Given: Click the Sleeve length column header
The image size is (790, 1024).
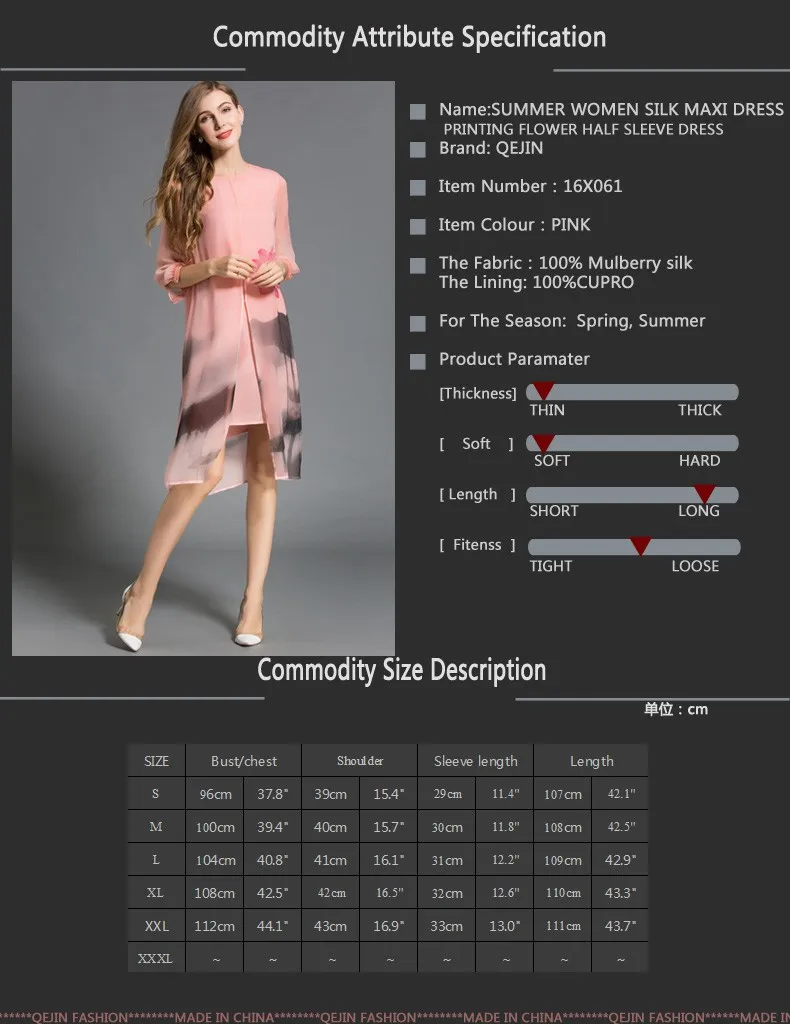Looking at the screenshot, I should point(476,761).
